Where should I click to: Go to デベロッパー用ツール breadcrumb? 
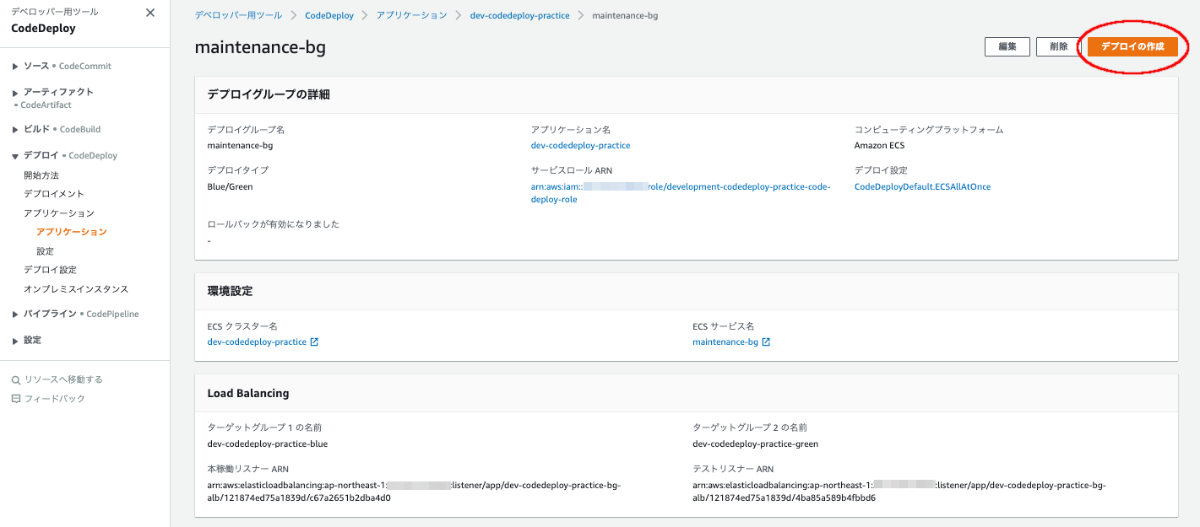tap(239, 16)
